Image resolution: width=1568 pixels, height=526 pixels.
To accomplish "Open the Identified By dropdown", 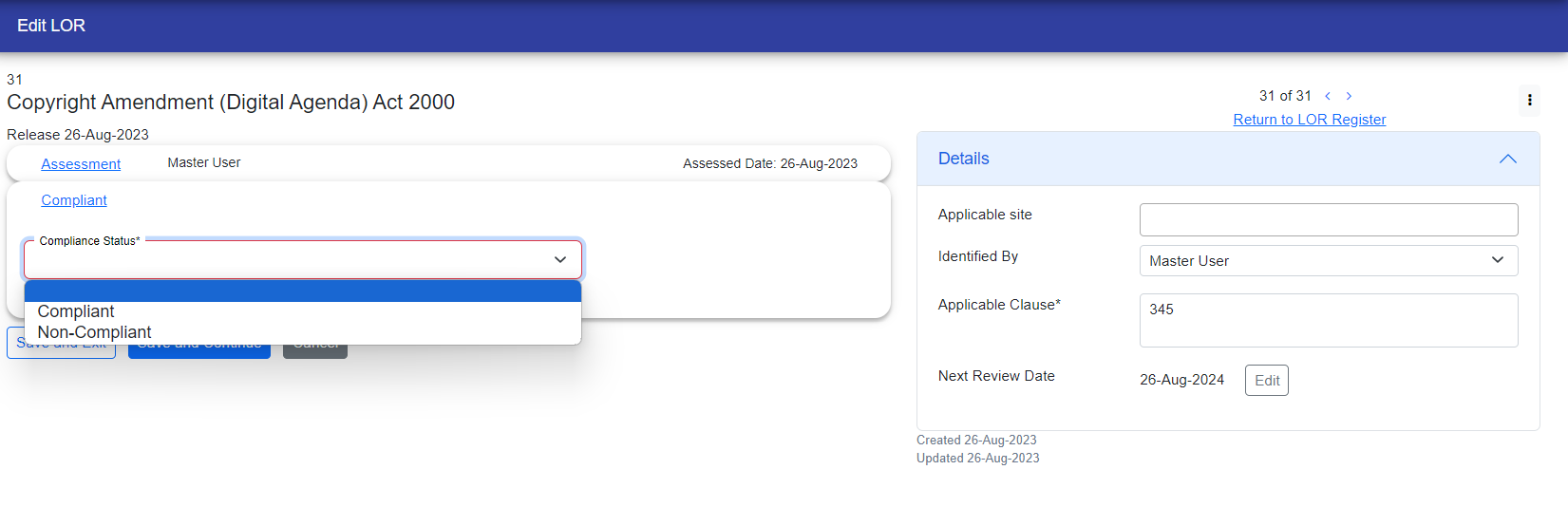I will [x=1328, y=260].
